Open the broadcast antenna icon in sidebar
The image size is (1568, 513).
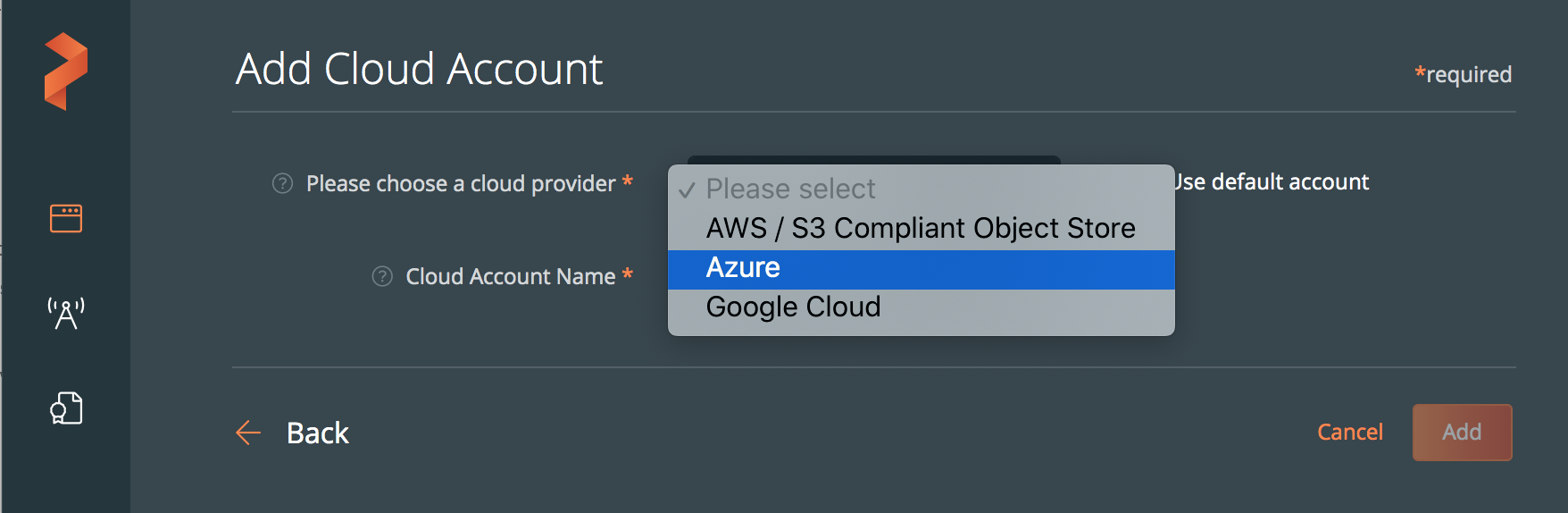click(66, 314)
